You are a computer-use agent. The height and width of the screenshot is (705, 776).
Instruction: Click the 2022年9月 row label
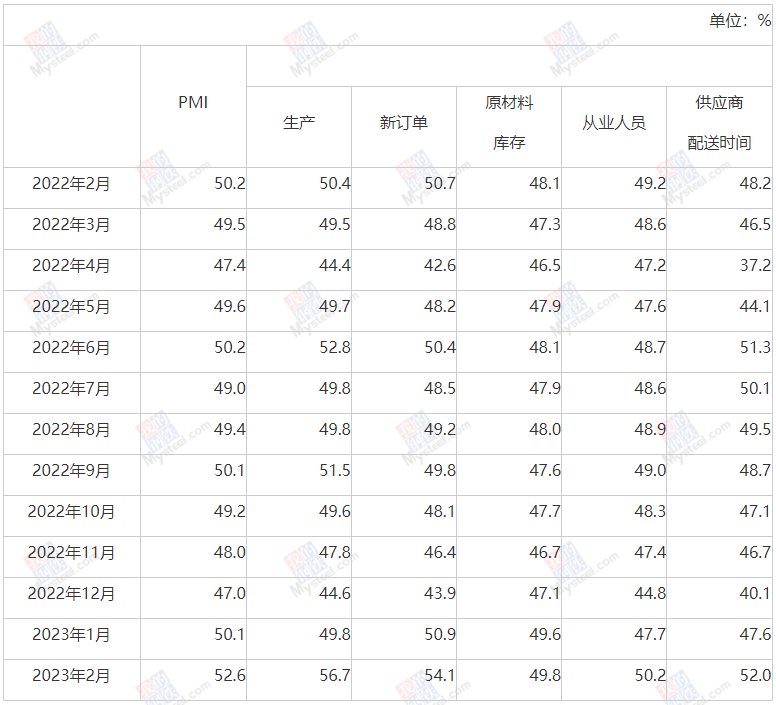click(x=71, y=470)
